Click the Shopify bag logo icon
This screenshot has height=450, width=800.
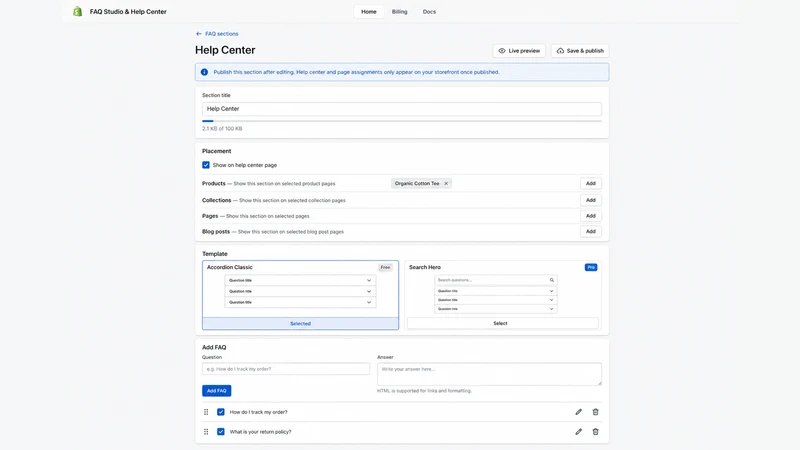(78, 11)
